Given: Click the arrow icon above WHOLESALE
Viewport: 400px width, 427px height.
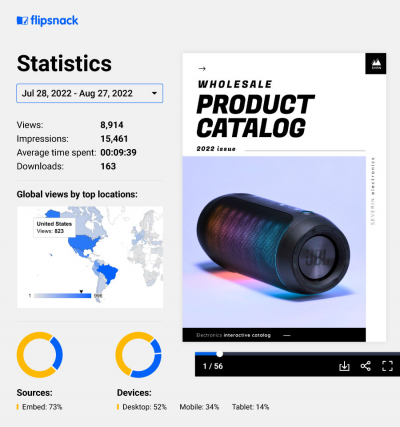Looking at the screenshot, I should click(202, 69).
